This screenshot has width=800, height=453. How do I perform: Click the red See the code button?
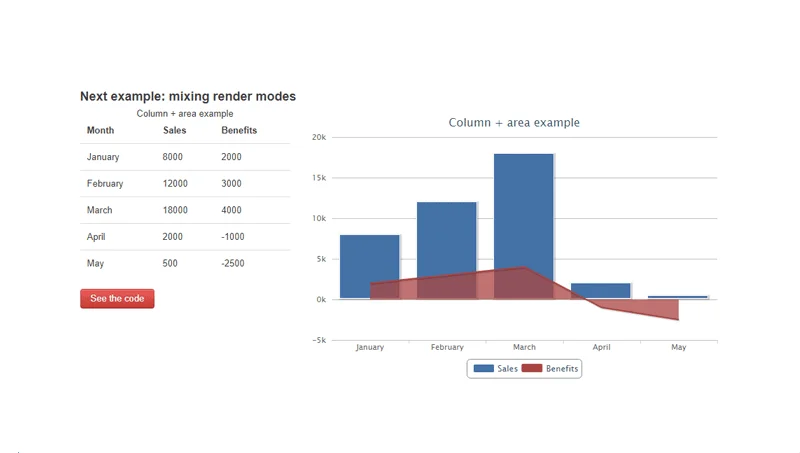pos(117,298)
